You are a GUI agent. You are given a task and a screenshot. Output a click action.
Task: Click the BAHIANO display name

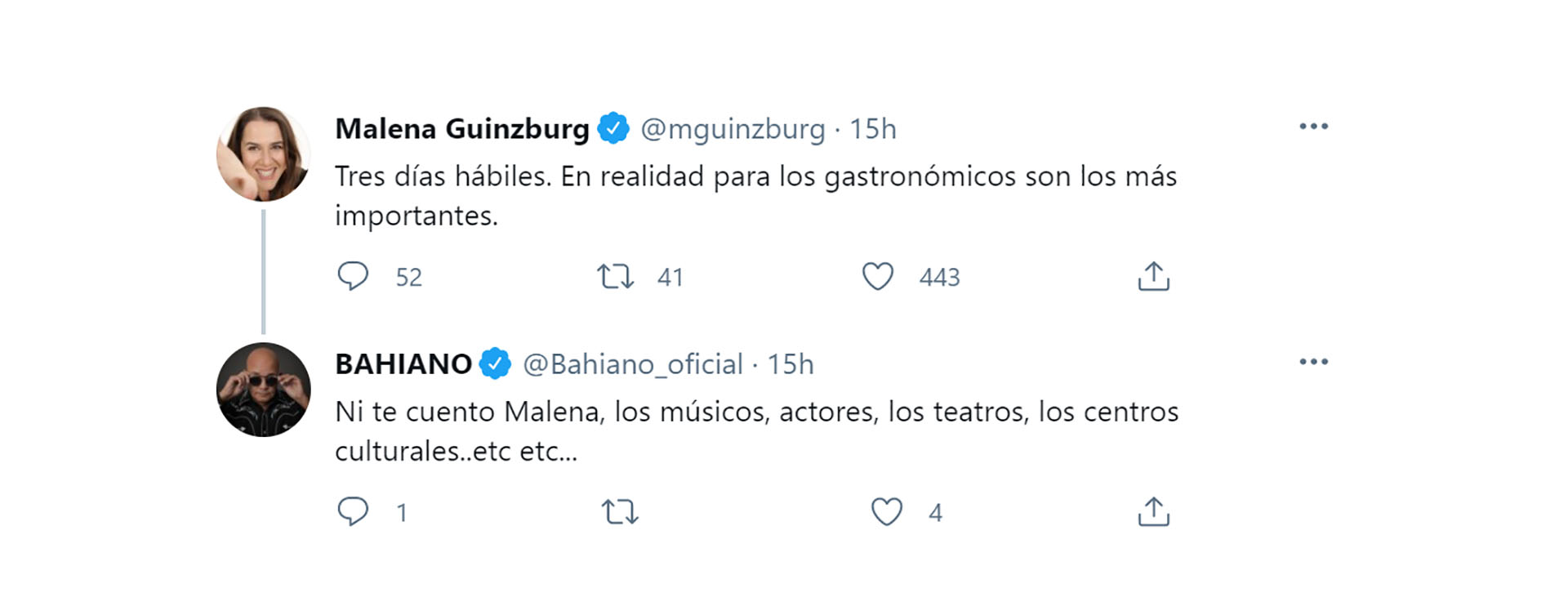tap(403, 364)
